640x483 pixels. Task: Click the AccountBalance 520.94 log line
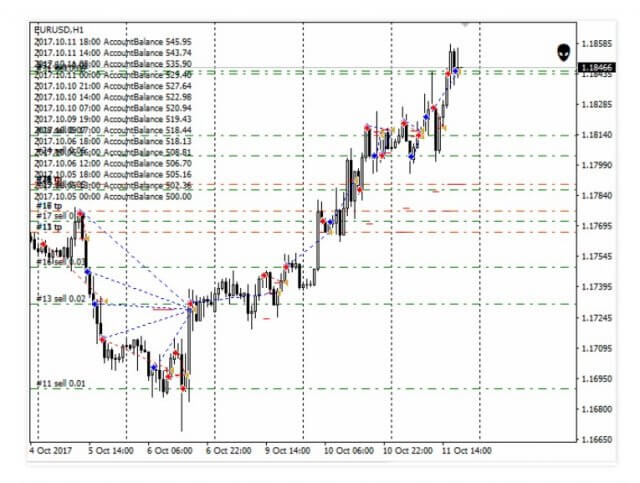[113, 108]
